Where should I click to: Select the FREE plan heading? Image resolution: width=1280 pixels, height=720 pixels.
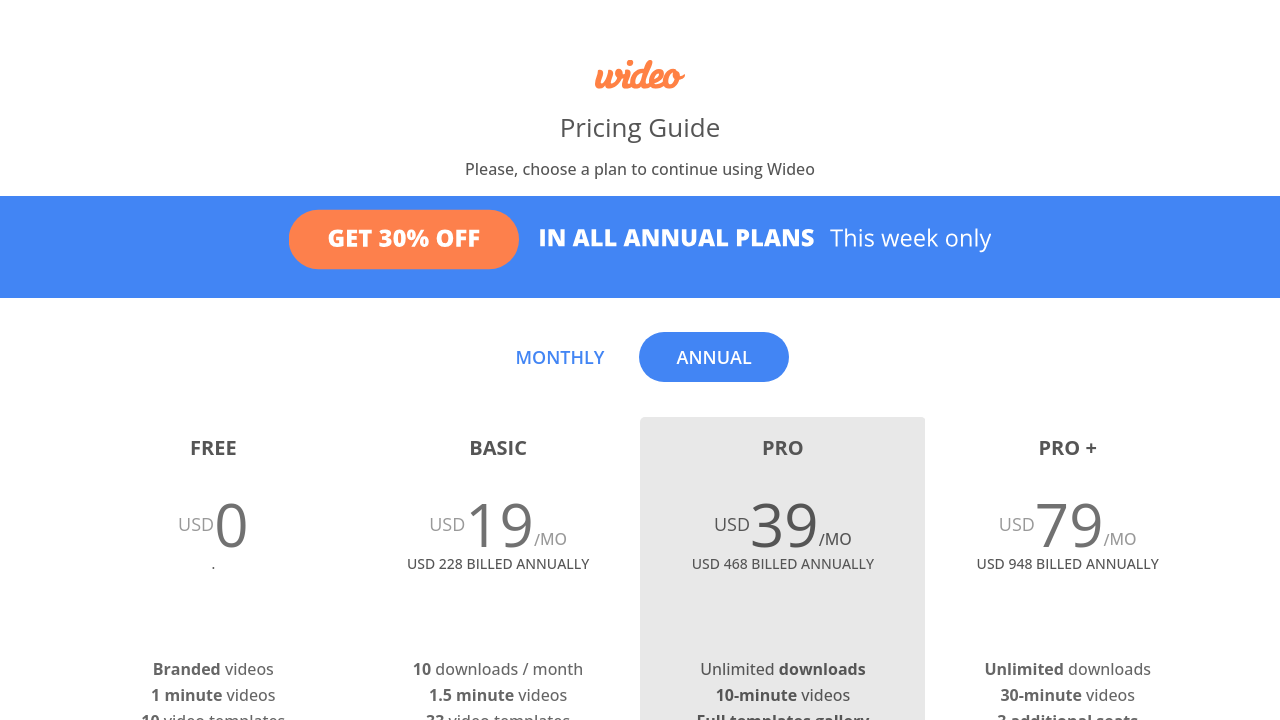click(x=213, y=448)
